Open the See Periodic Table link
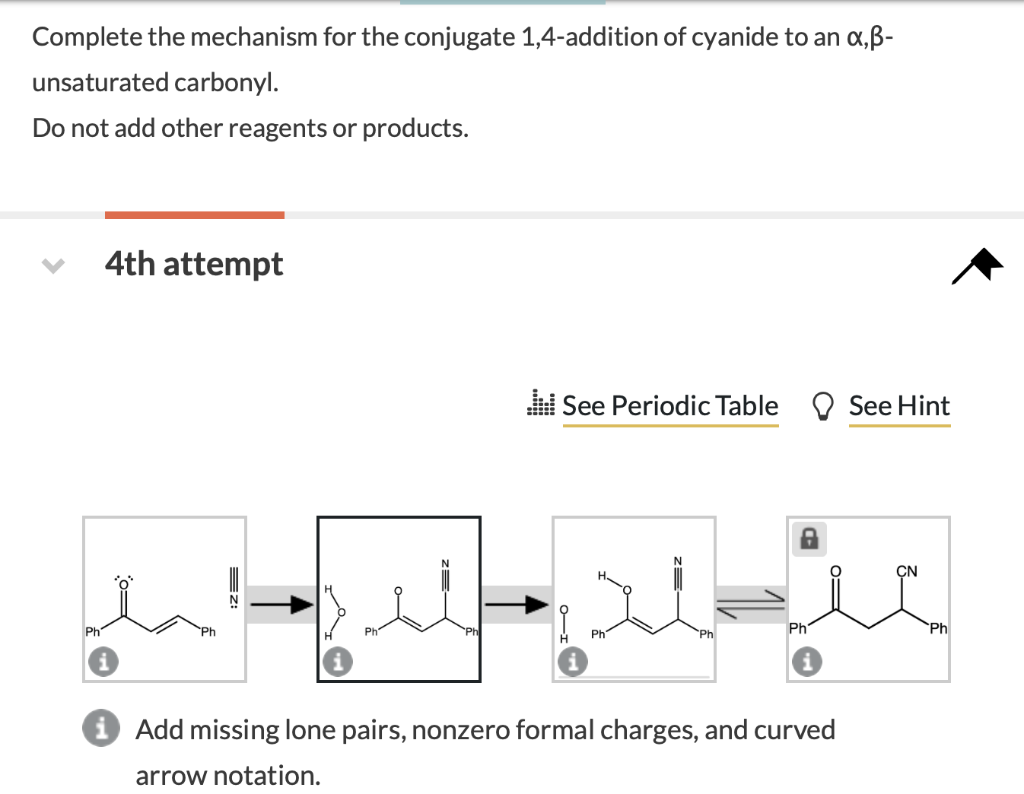This screenshot has height=794, width=1024. tap(670, 405)
